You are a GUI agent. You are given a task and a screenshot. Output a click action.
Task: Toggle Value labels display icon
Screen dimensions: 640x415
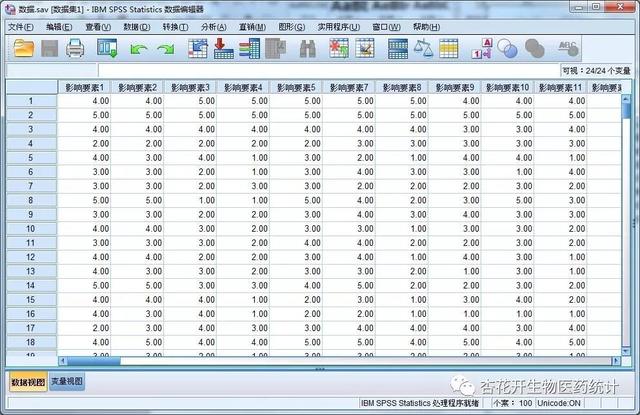point(482,49)
